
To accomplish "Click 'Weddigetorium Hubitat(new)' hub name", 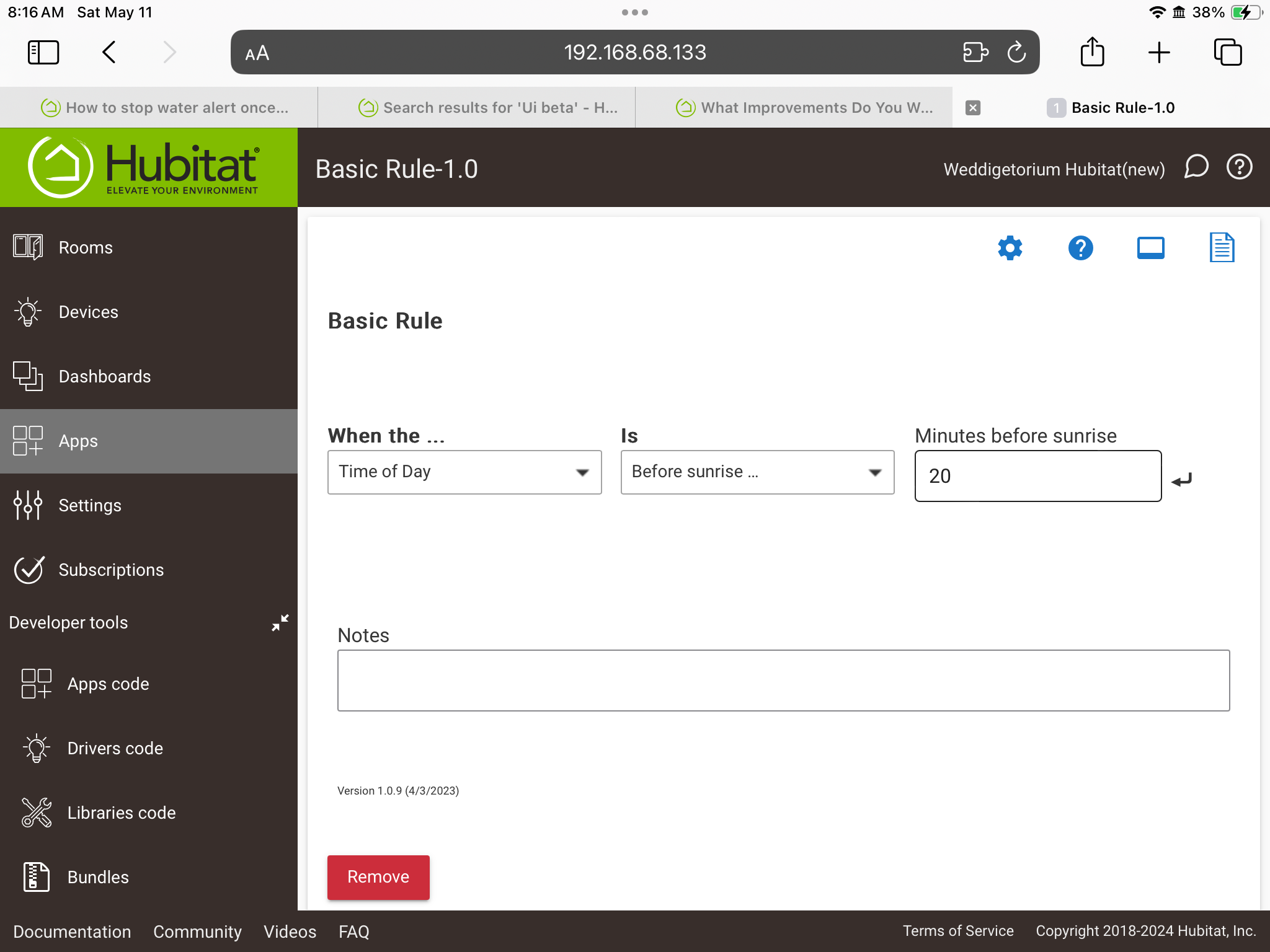I will pyautogui.click(x=1054, y=169).
